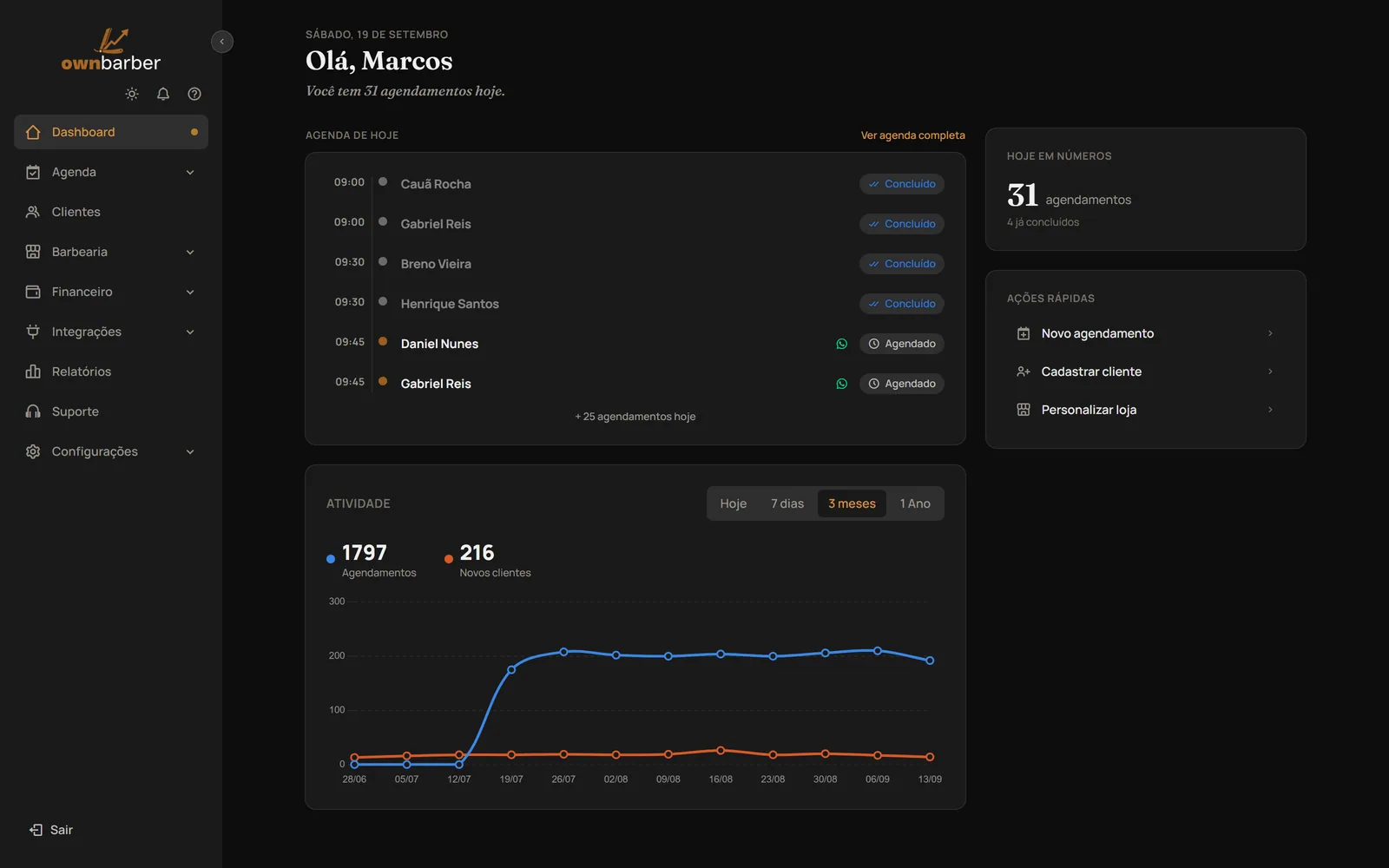Click Breno Vieira appointment name
Screen dimensions: 1389x868
[x=436, y=264]
